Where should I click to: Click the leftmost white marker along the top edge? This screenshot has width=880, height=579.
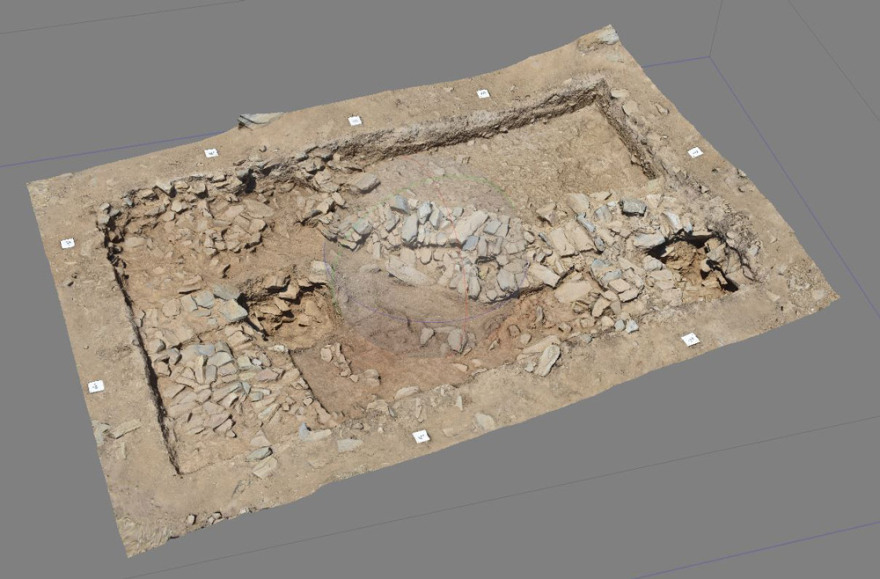[211, 153]
